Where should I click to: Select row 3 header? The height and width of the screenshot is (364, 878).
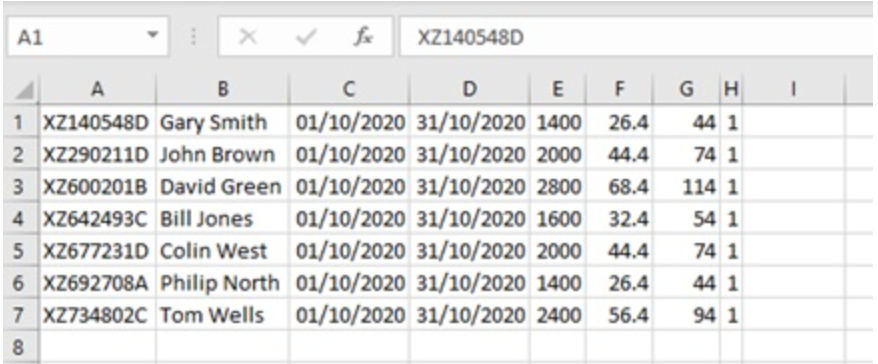(19, 186)
